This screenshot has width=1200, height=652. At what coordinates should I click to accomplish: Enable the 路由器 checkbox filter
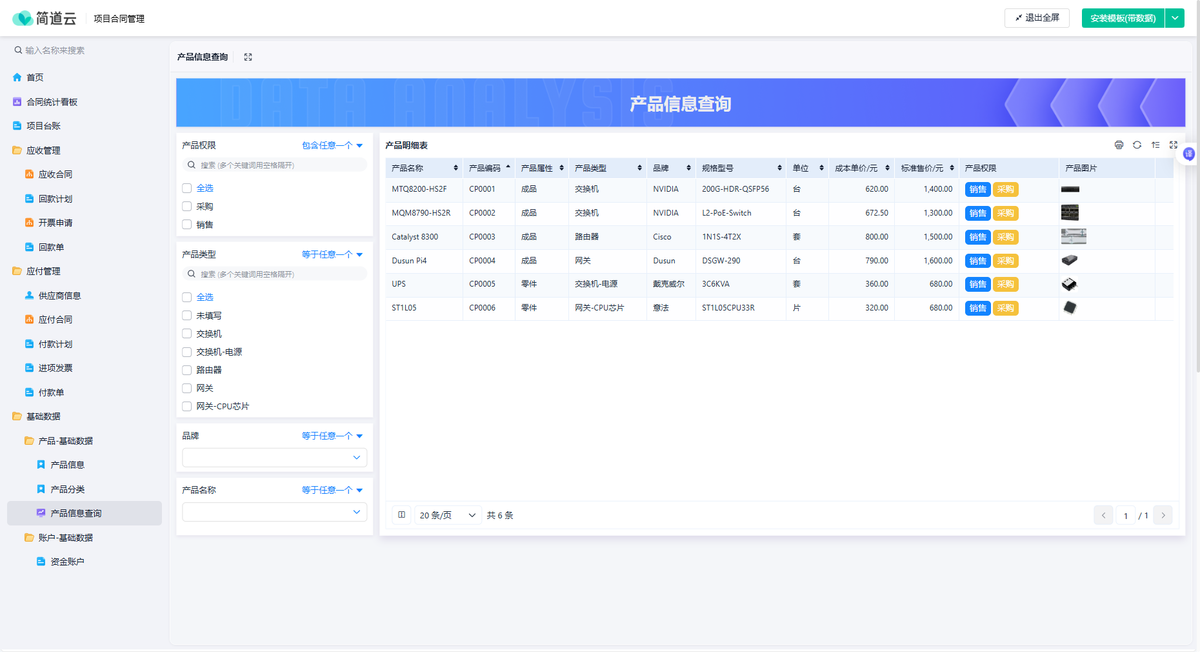pyautogui.click(x=187, y=370)
